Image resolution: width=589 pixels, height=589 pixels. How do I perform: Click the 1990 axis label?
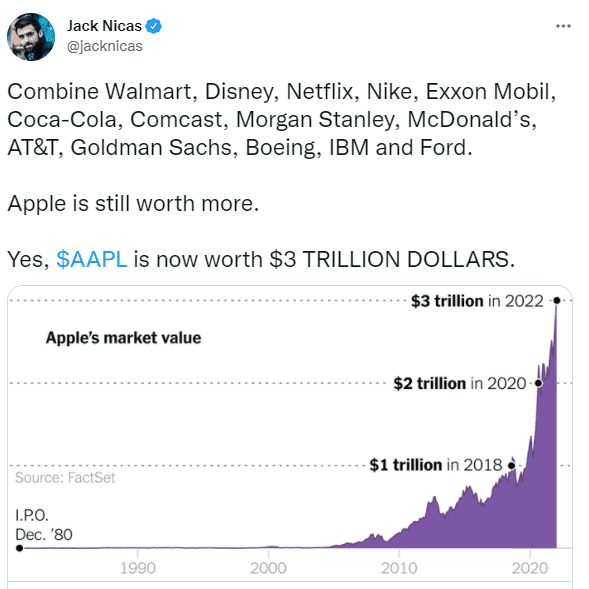(138, 568)
